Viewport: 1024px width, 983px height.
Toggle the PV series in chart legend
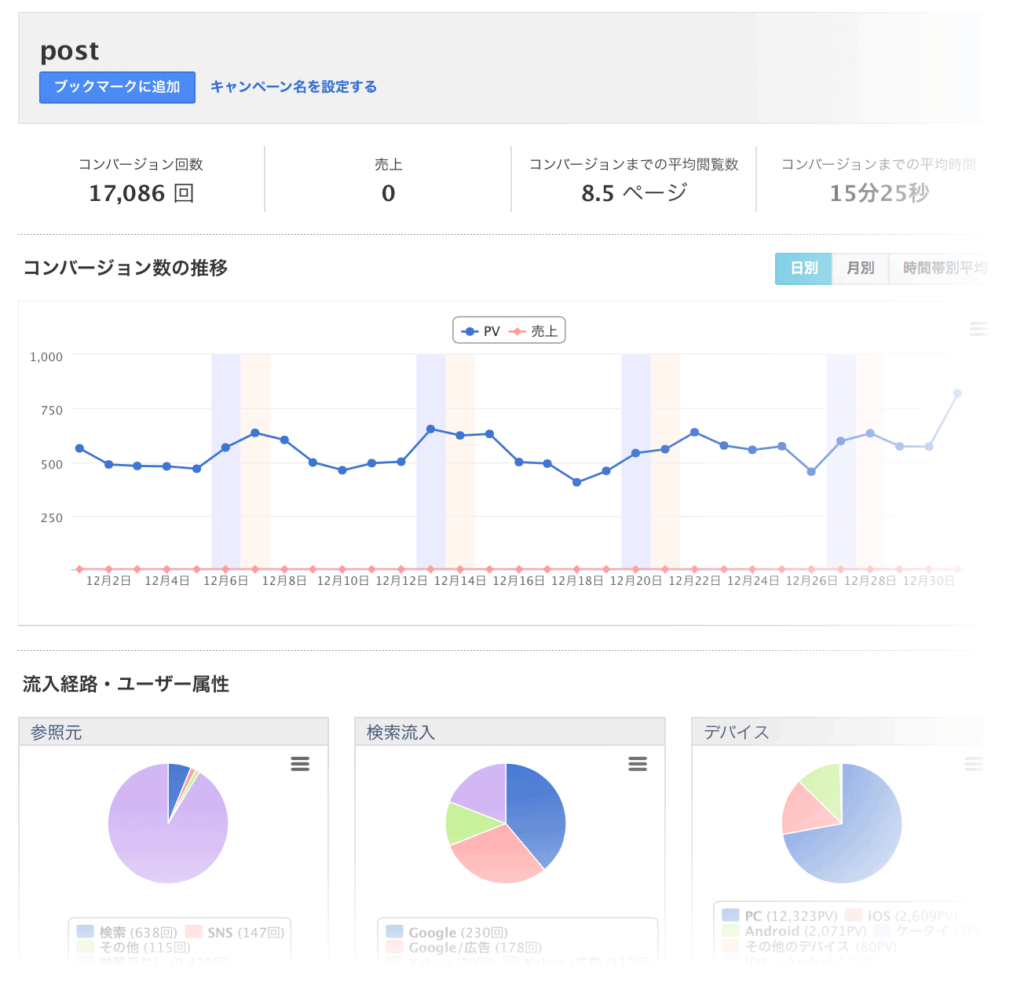(480, 331)
